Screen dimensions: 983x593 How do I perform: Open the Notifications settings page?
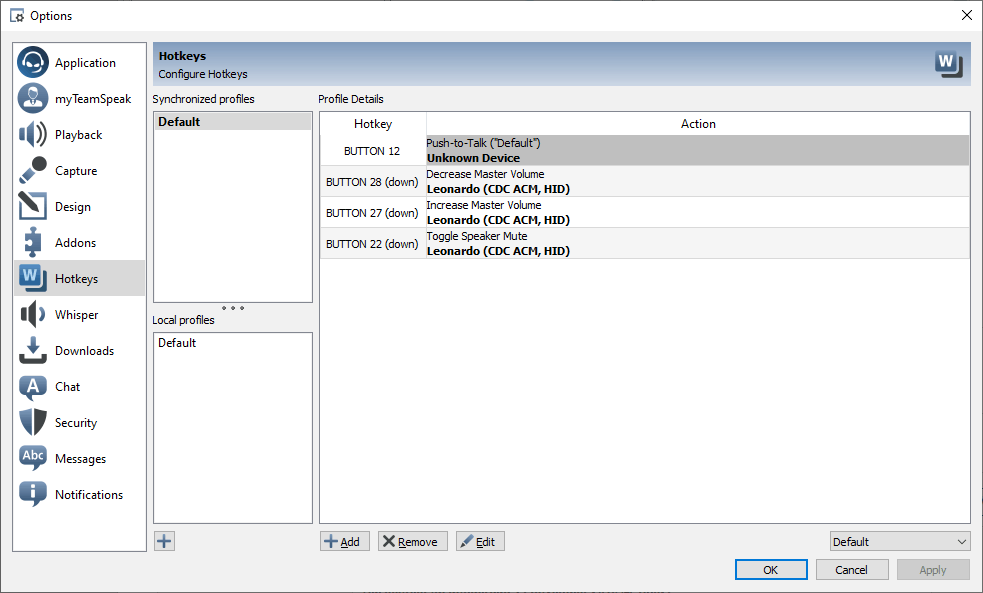[x=79, y=495]
